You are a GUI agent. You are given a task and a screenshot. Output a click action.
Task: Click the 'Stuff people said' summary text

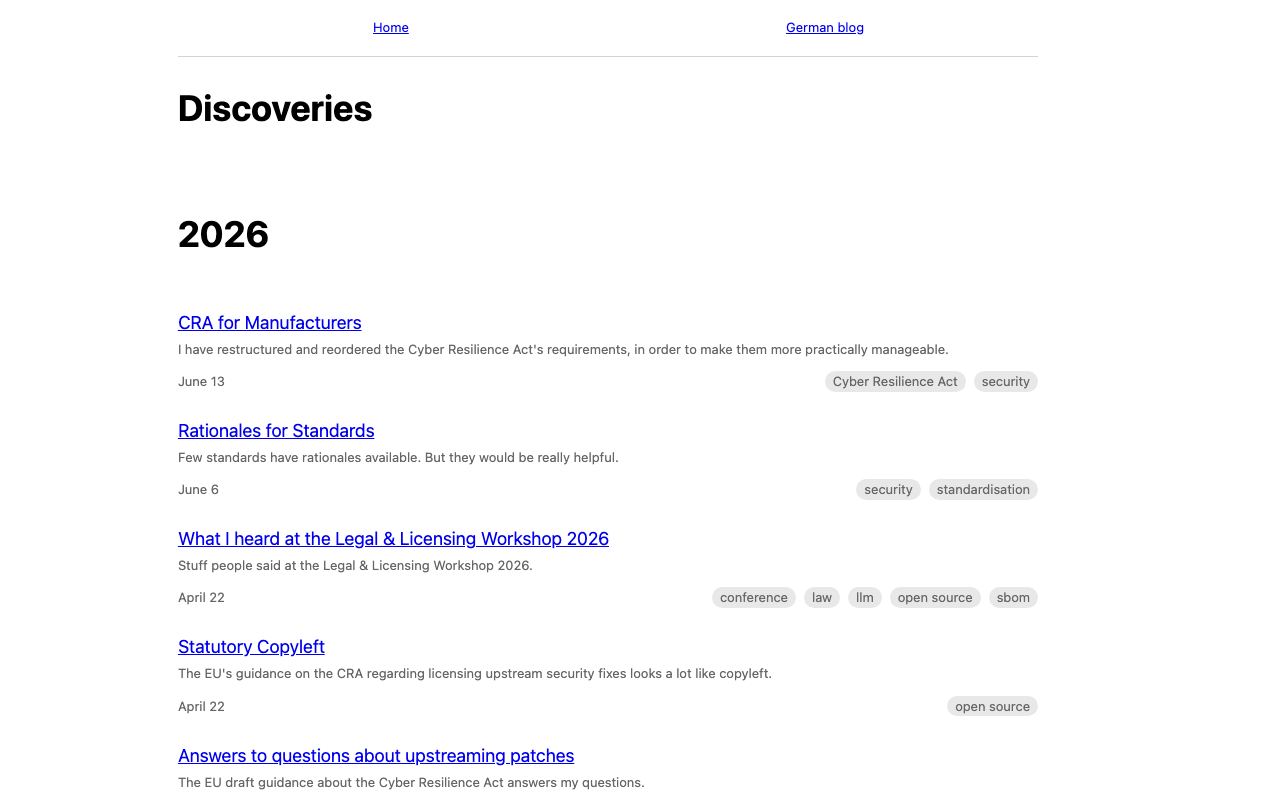coord(355,566)
